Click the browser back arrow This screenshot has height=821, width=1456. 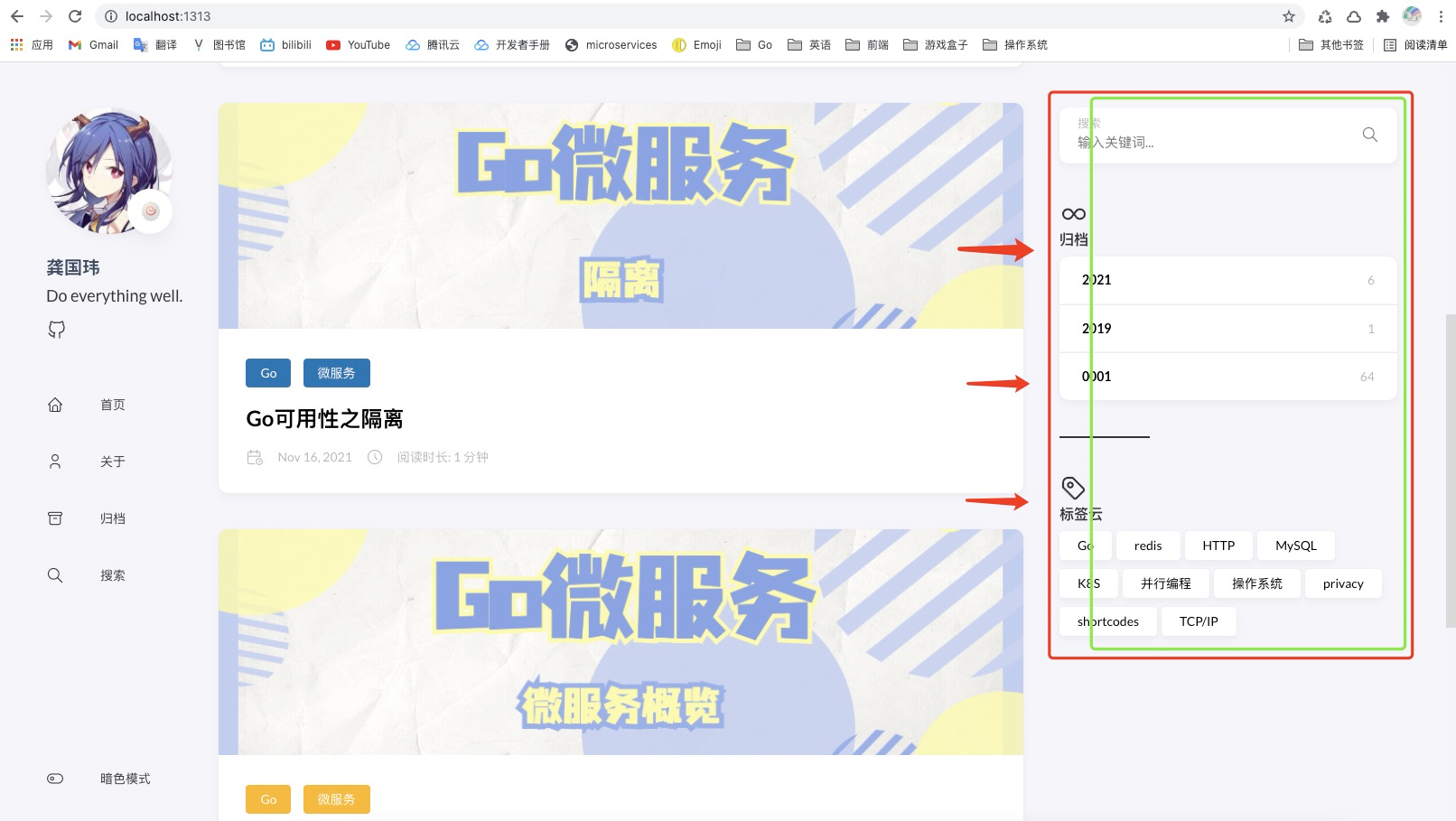click(x=17, y=16)
